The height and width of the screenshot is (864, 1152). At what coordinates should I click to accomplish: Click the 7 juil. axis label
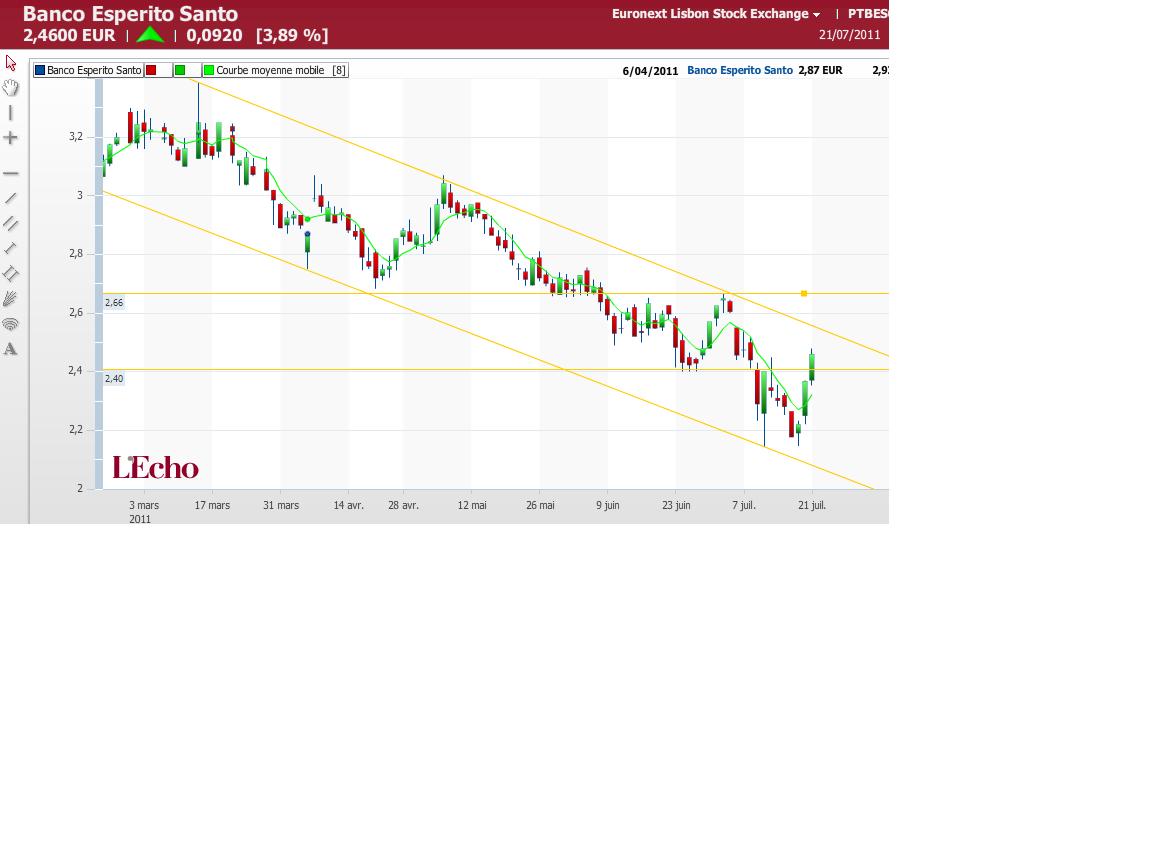[x=744, y=505]
